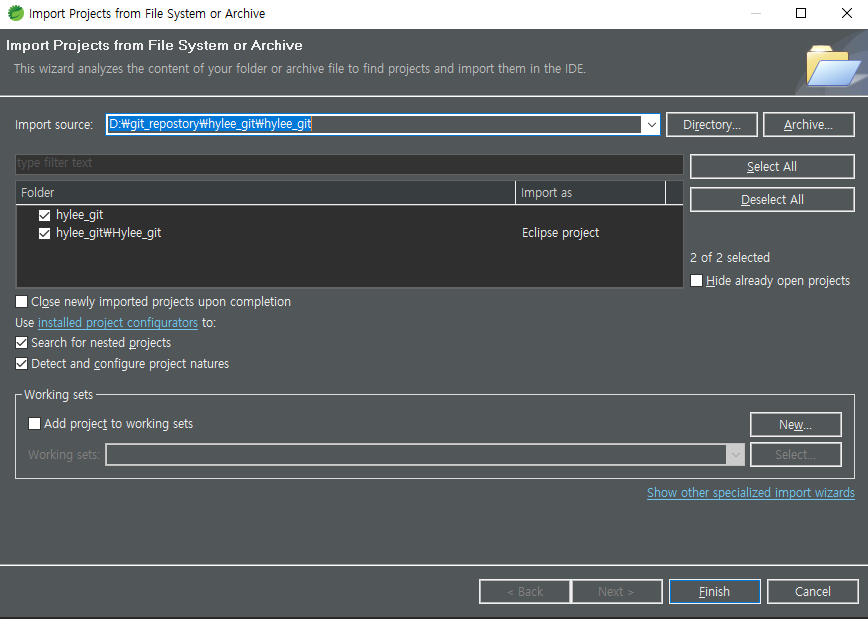Enable Add project to working sets

[x=35, y=424]
